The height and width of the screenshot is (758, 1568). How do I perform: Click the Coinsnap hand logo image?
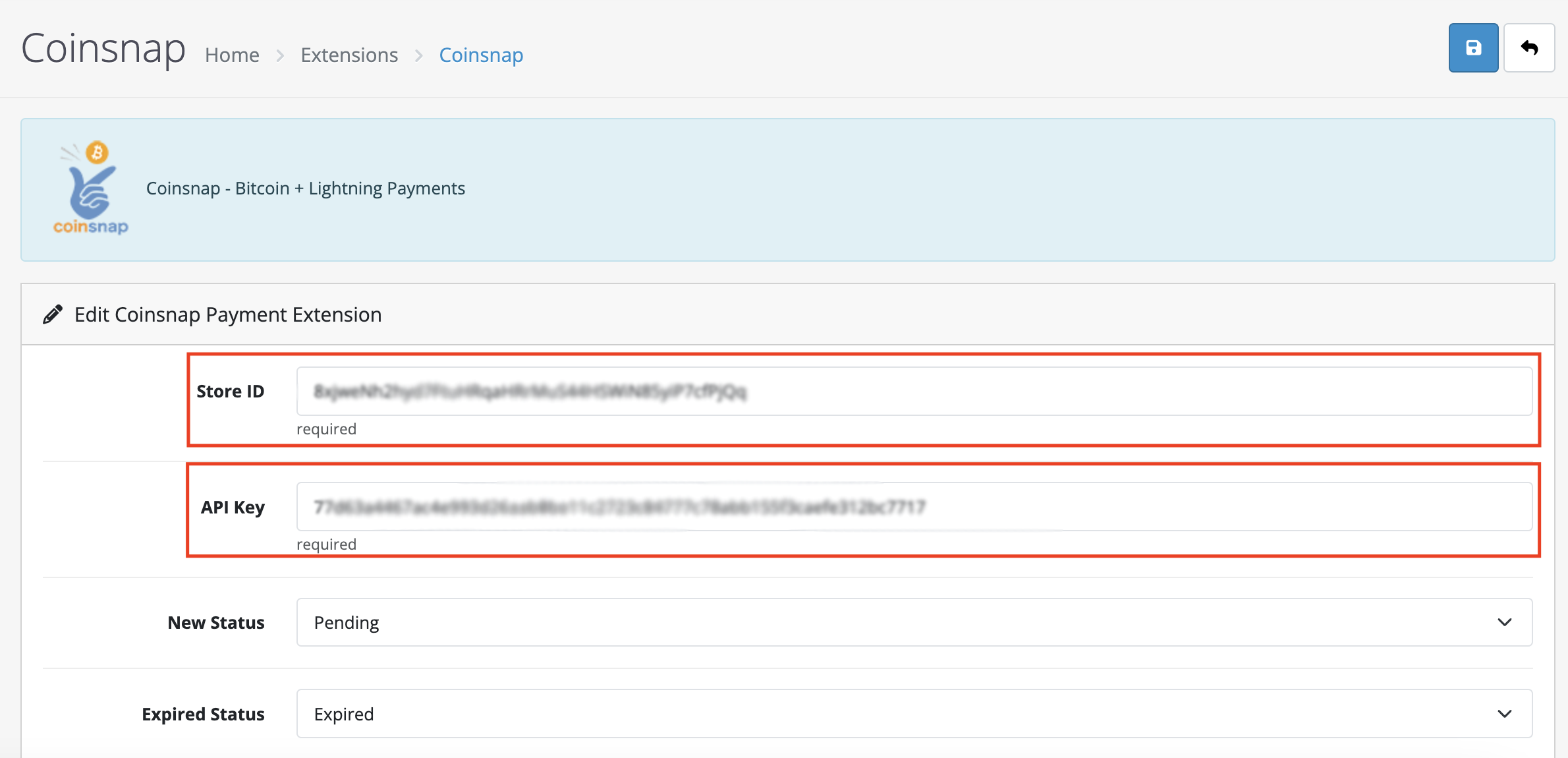click(x=91, y=189)
